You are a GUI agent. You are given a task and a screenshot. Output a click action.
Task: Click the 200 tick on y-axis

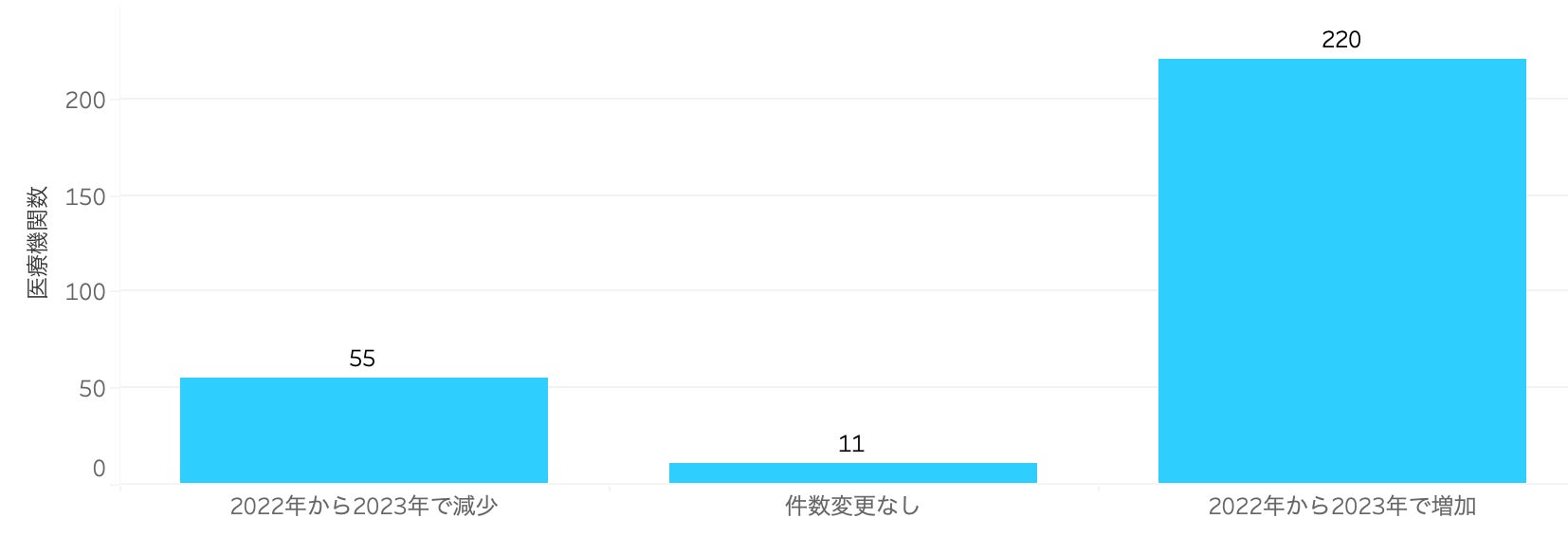(x=85, y=101)
